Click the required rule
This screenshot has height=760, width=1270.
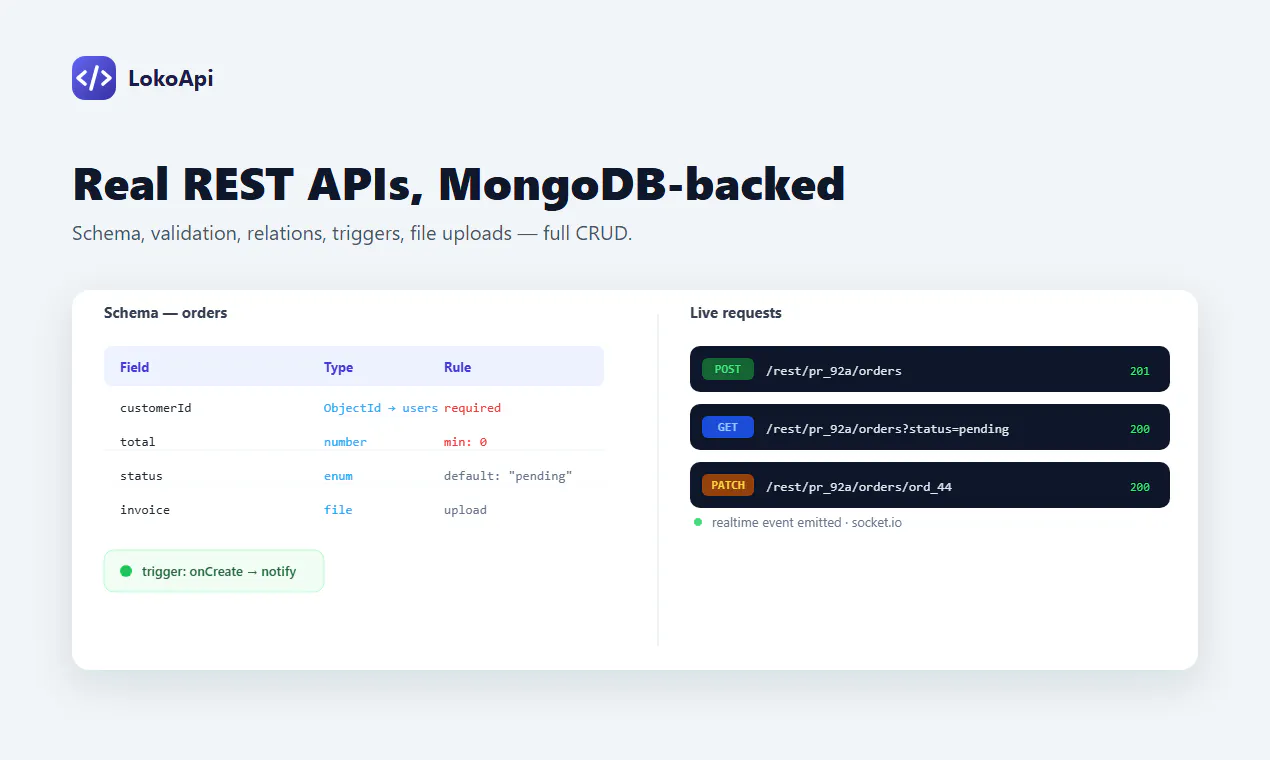[473, 408]
